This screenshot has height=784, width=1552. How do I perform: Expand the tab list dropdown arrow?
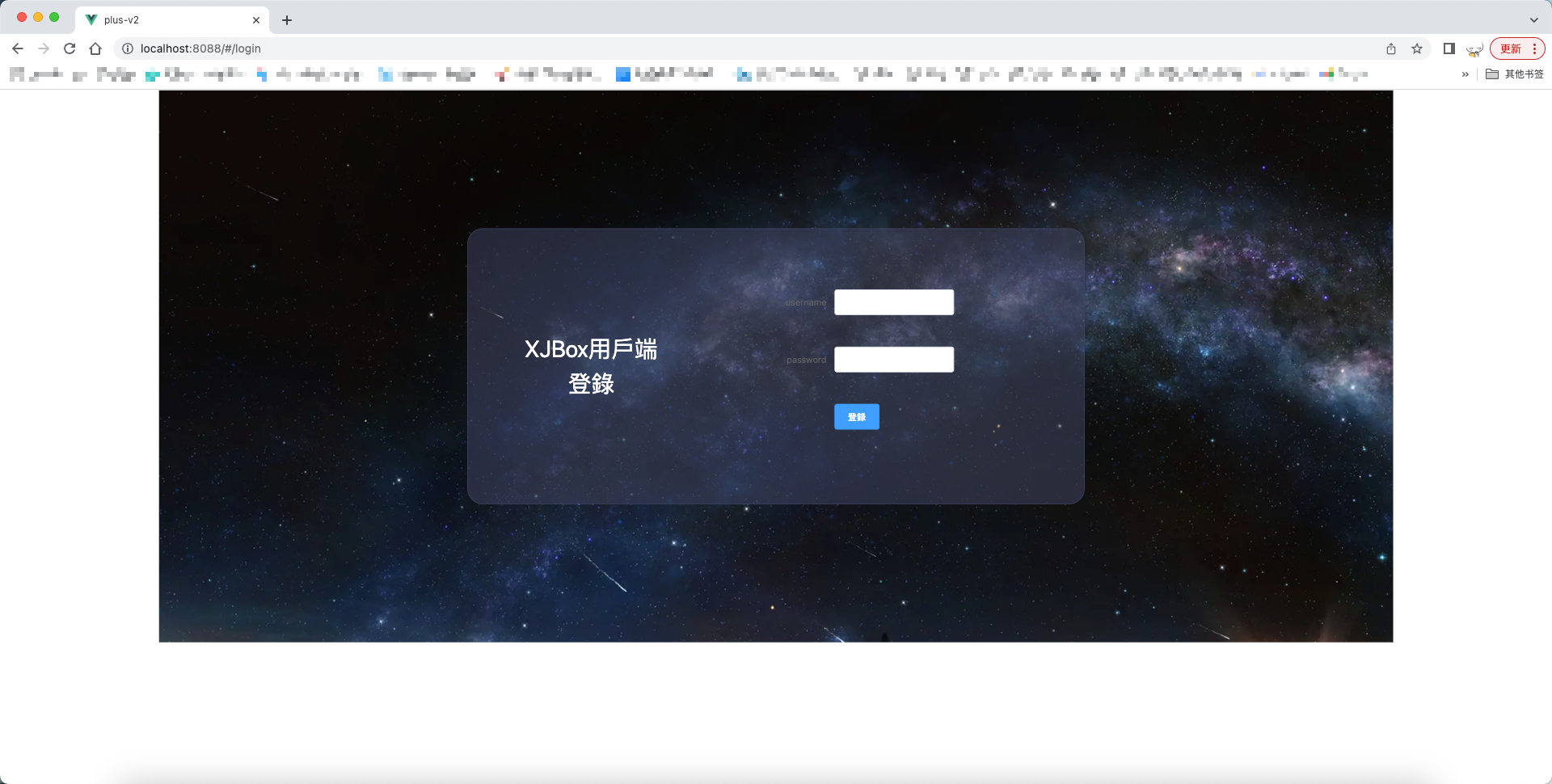1533,19
